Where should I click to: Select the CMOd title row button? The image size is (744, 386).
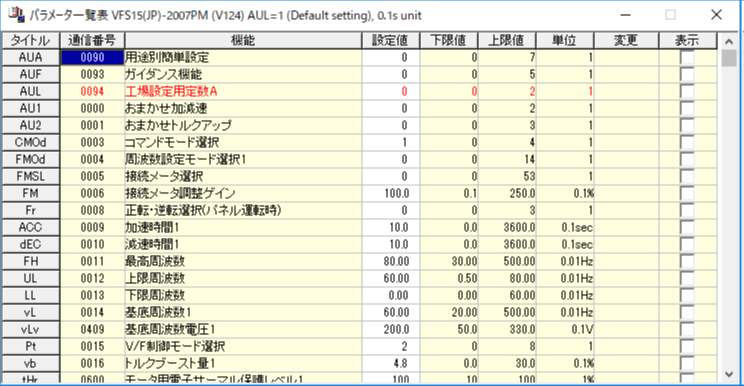coord(30,142)
